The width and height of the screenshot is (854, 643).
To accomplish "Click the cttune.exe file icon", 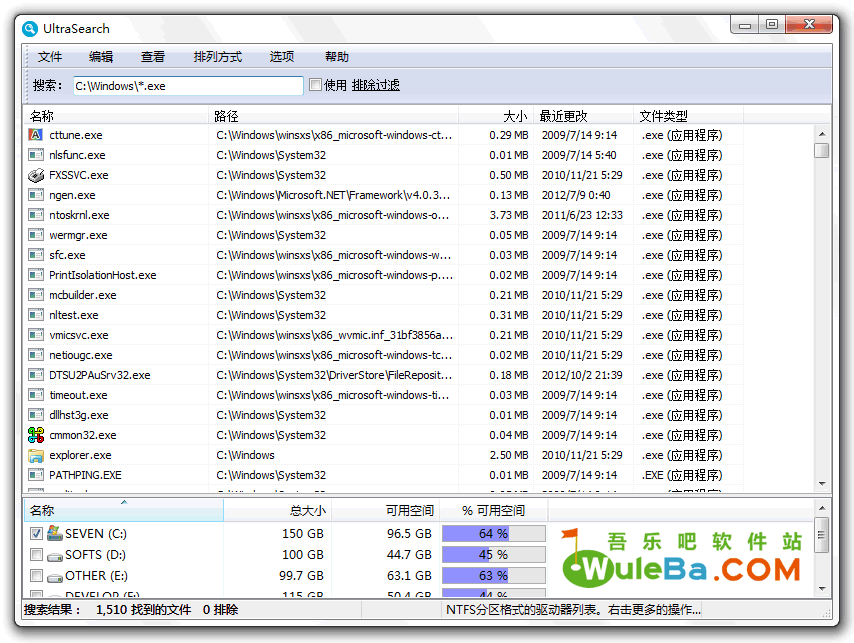I will pos(36,134).
